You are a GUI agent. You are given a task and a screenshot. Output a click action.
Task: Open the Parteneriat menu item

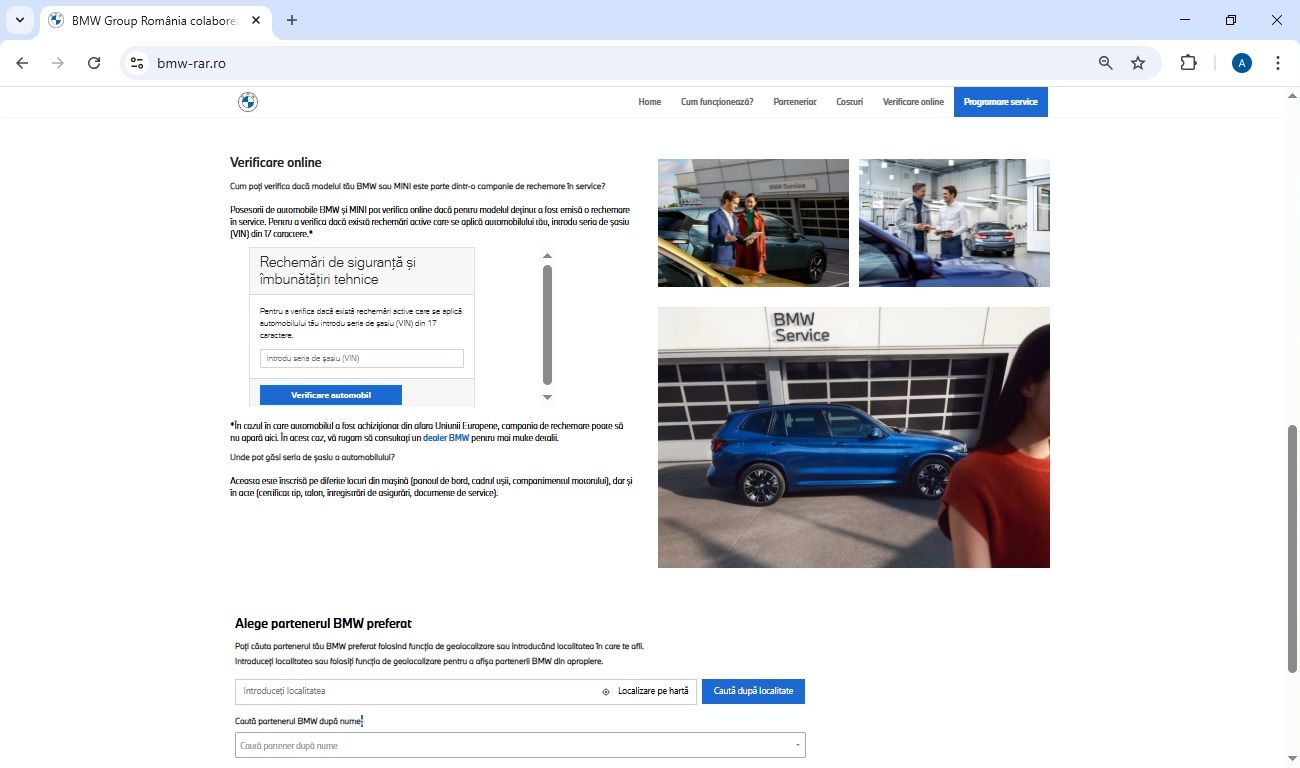[795, 102]
